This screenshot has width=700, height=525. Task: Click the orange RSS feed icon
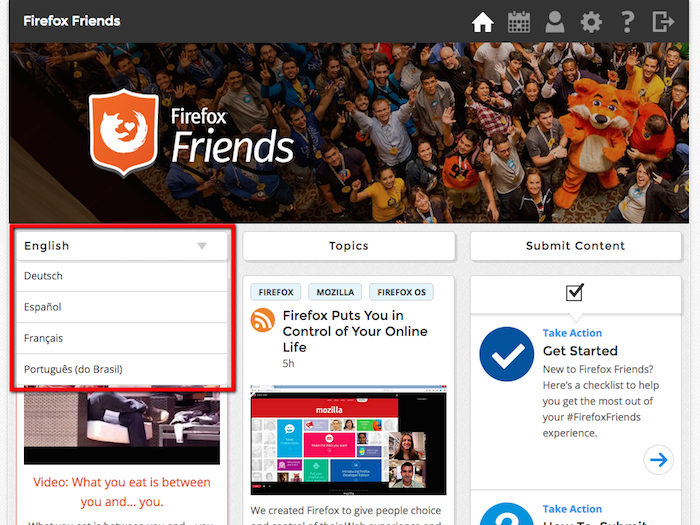263,320
